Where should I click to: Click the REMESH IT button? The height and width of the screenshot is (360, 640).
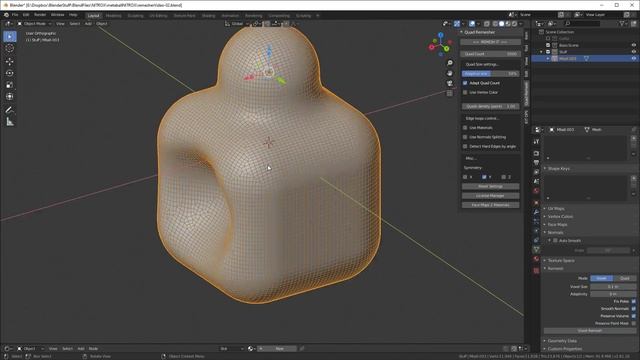click(490, 42)
